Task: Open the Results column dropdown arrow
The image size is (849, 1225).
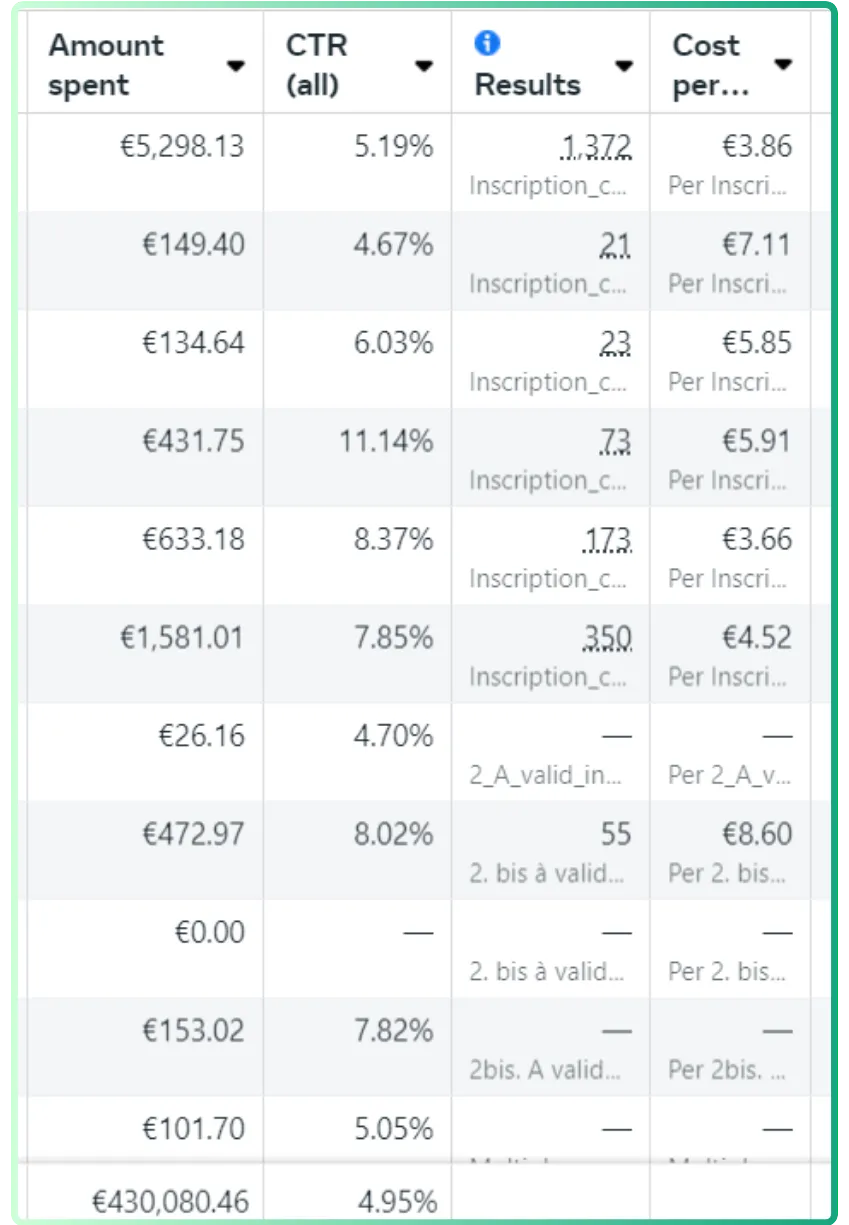Action: tap(623, 66)
